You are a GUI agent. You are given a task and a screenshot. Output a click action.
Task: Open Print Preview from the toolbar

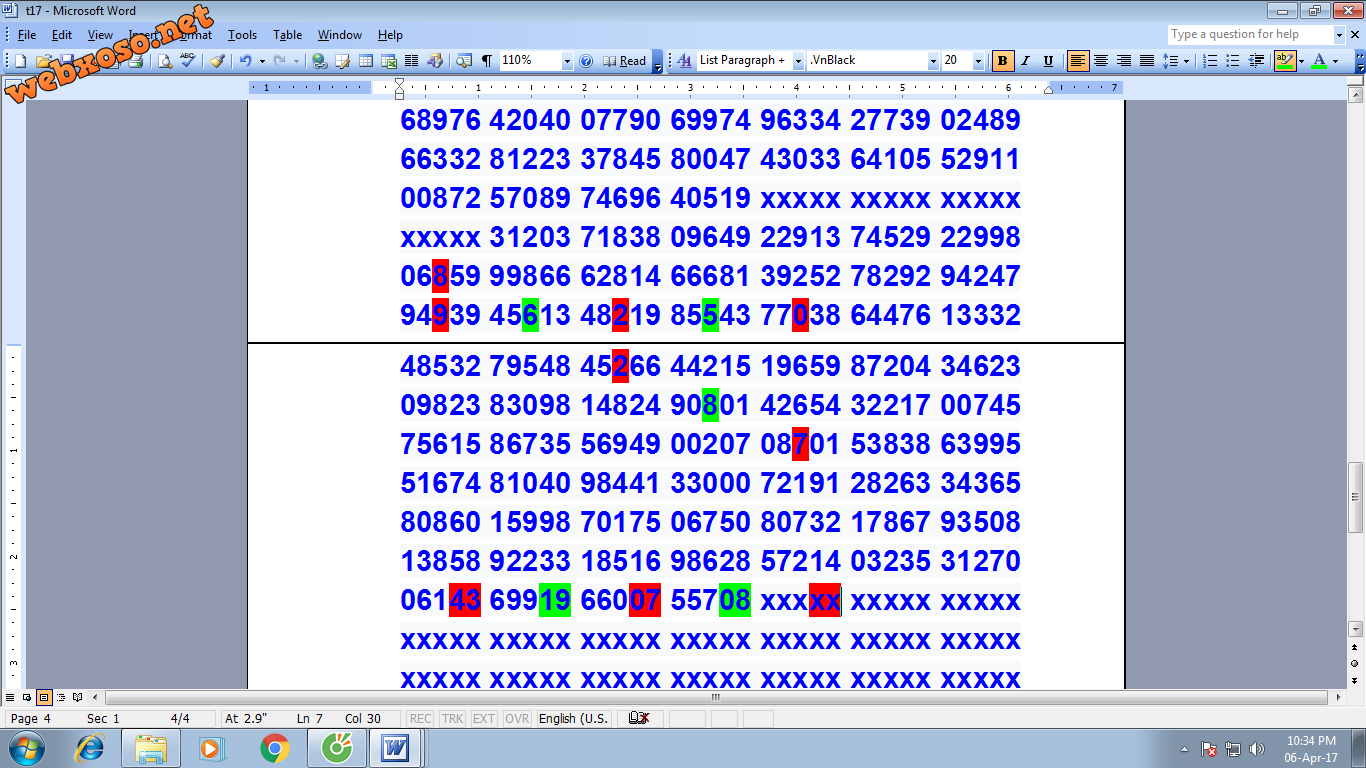point(164,61)
